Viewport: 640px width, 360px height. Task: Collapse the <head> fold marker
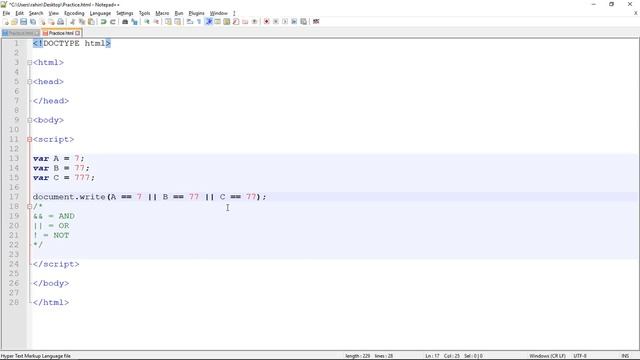29,82
